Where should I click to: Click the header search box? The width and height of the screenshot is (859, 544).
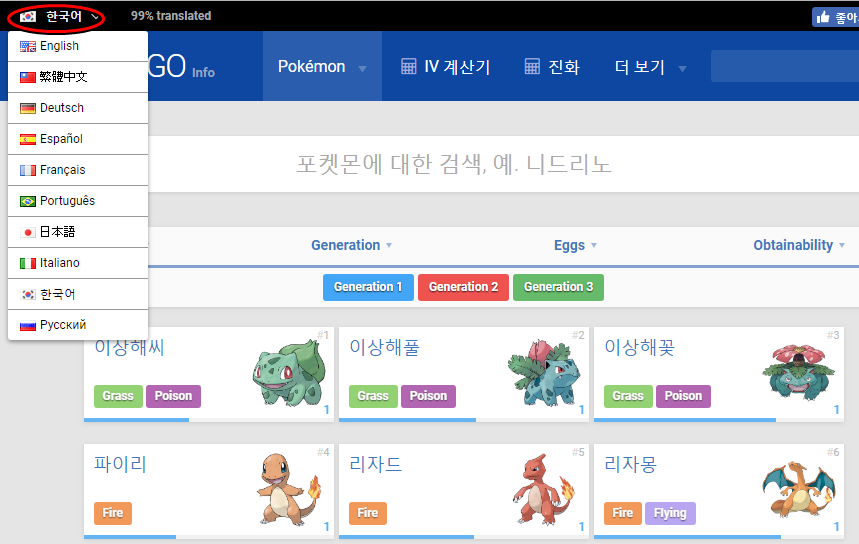[x=784, y=66]
